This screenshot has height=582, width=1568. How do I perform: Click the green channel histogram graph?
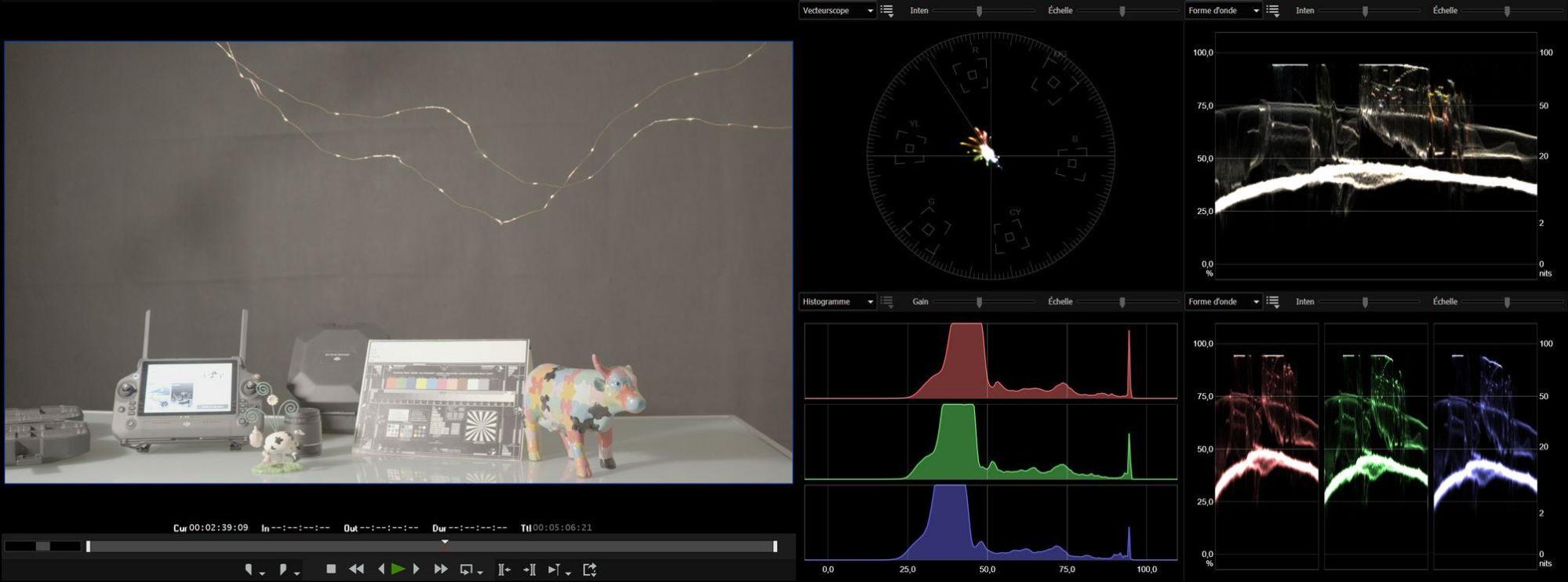[991, 442]
